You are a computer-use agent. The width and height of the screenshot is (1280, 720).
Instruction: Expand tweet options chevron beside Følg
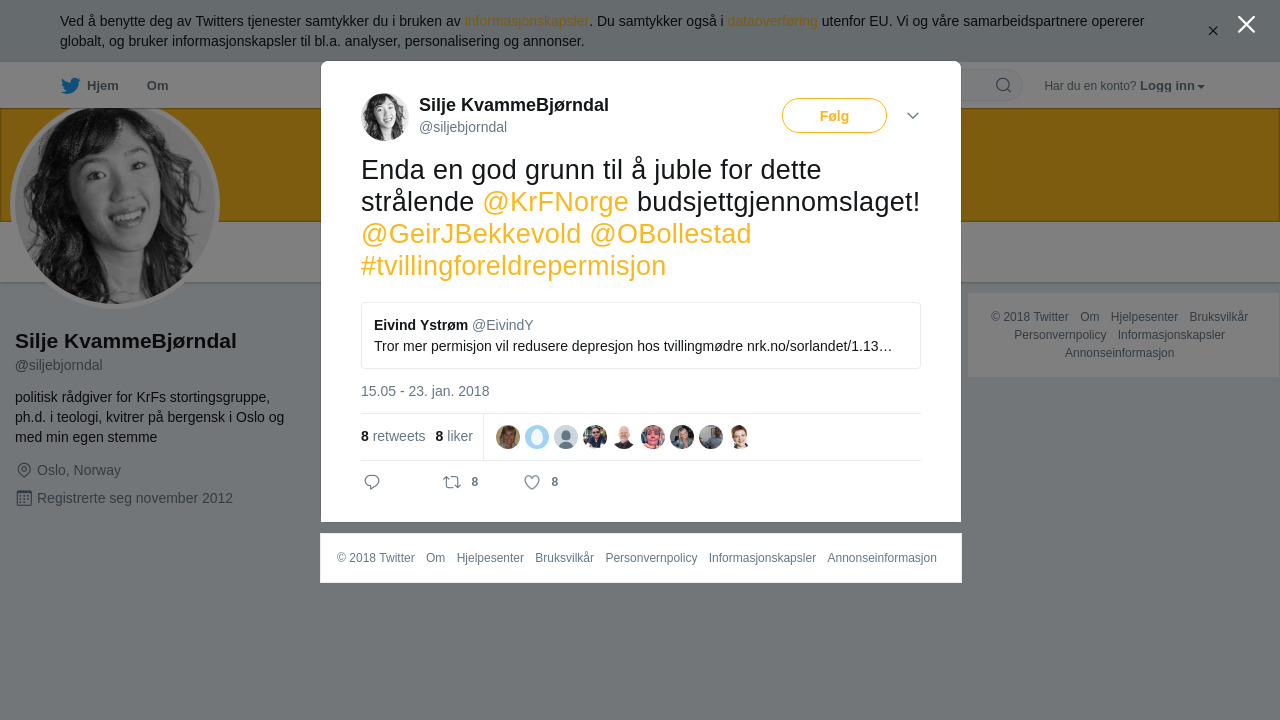coord(913,116)
